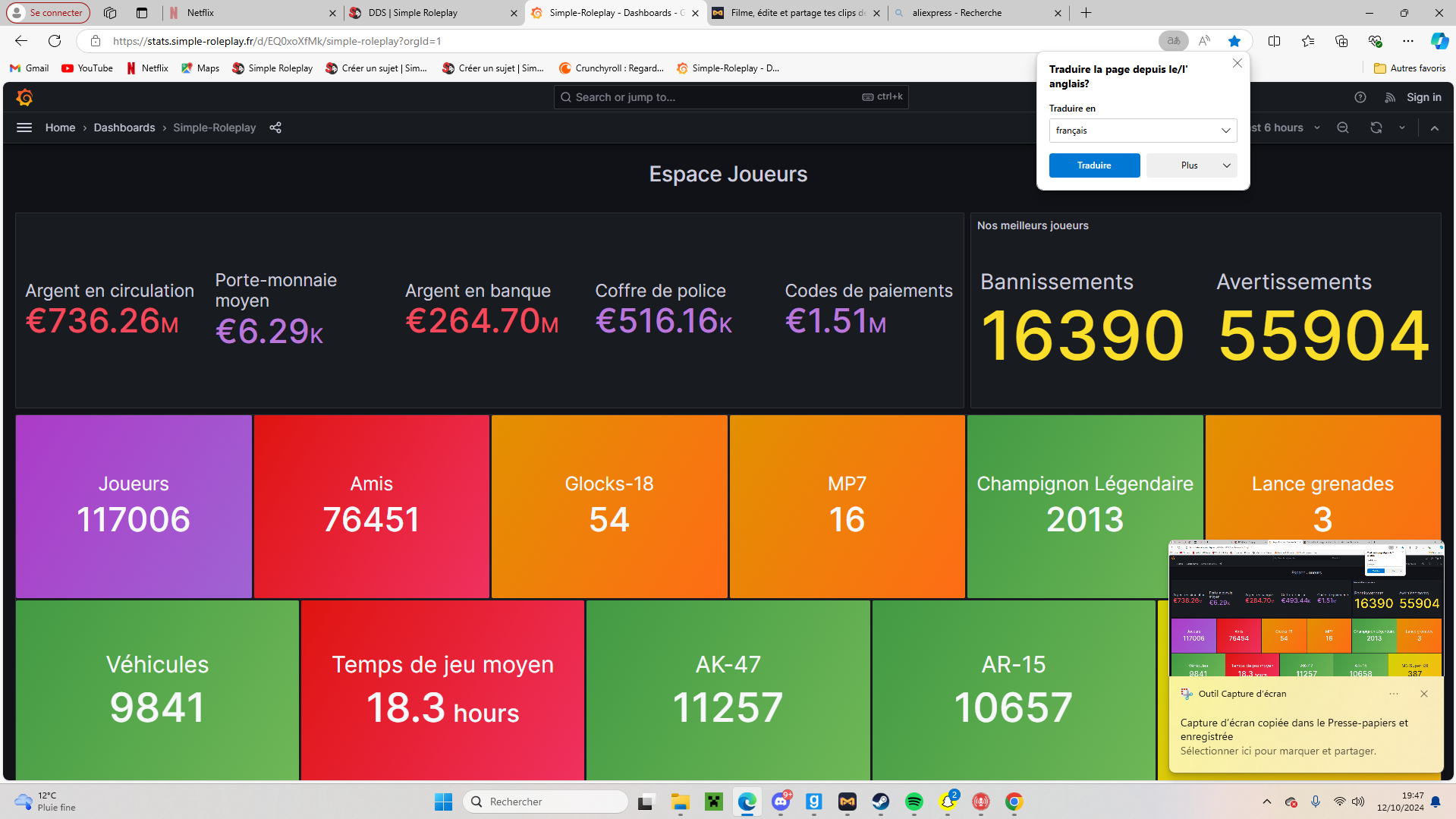Collapse the top navigation chevron

[x=1435, y=128]
